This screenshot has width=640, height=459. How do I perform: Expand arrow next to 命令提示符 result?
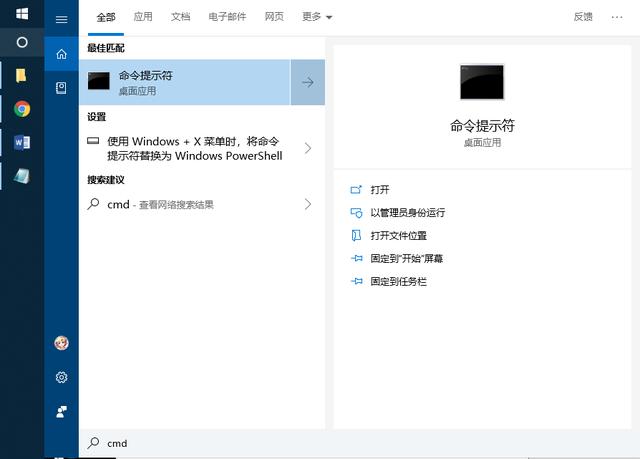308,82
